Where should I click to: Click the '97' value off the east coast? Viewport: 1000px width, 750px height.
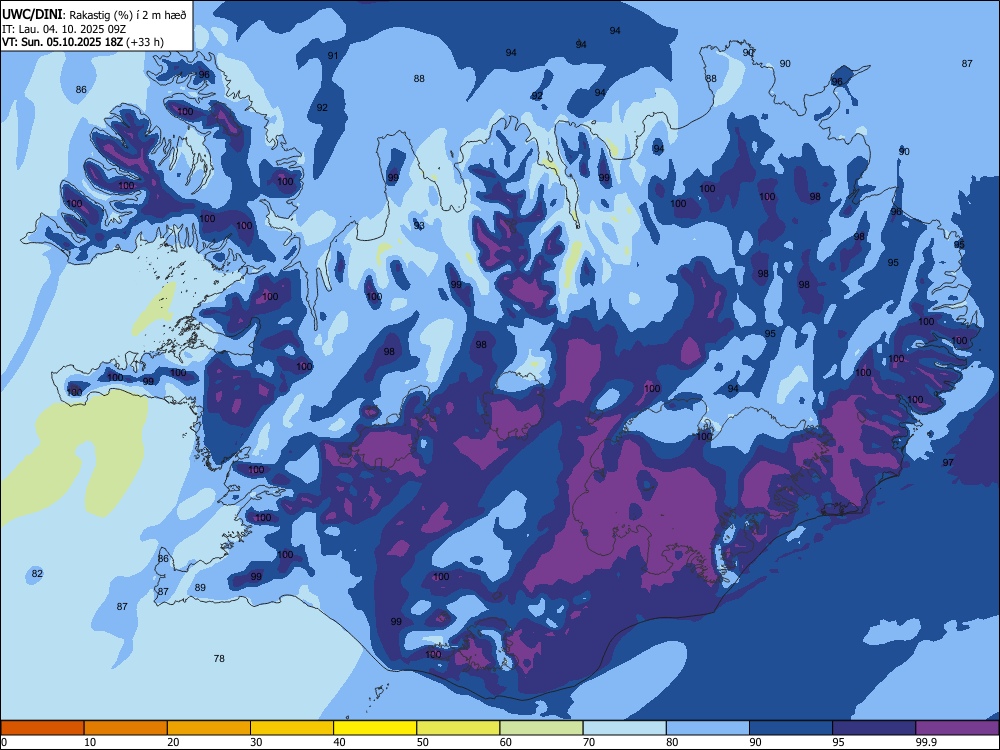pyautogui.click(x=948, y=462)
